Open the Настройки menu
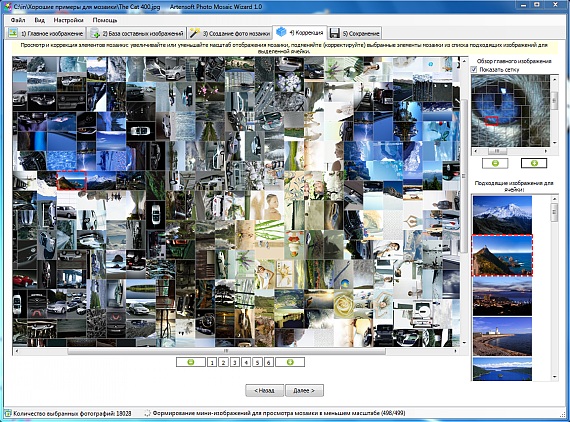 point(68,20)
